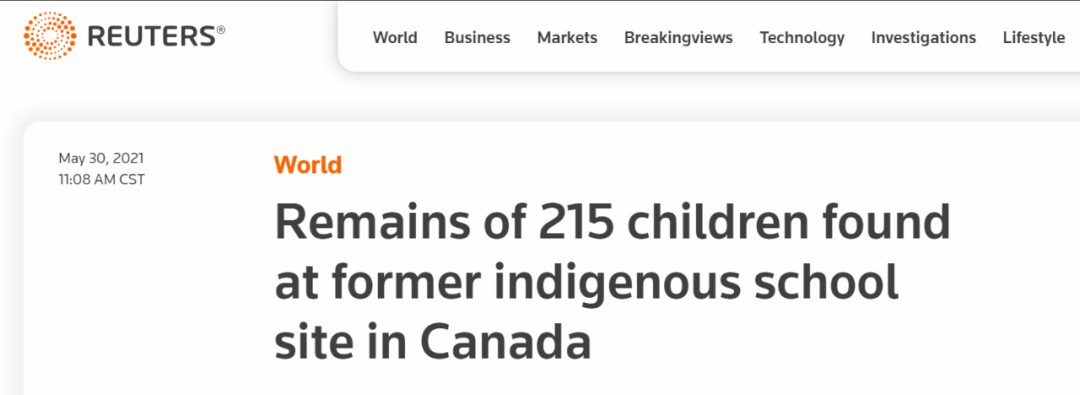Open the Lifestyle navigation item
The width and height of the screenshot is (1080, 395).
coord(1034,38)
